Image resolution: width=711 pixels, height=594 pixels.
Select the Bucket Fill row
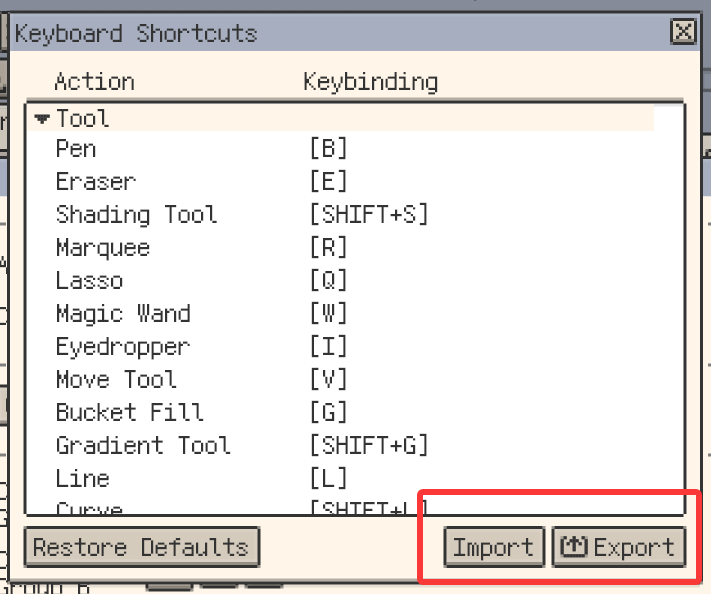pyautogui.click(x=129, y=413)
